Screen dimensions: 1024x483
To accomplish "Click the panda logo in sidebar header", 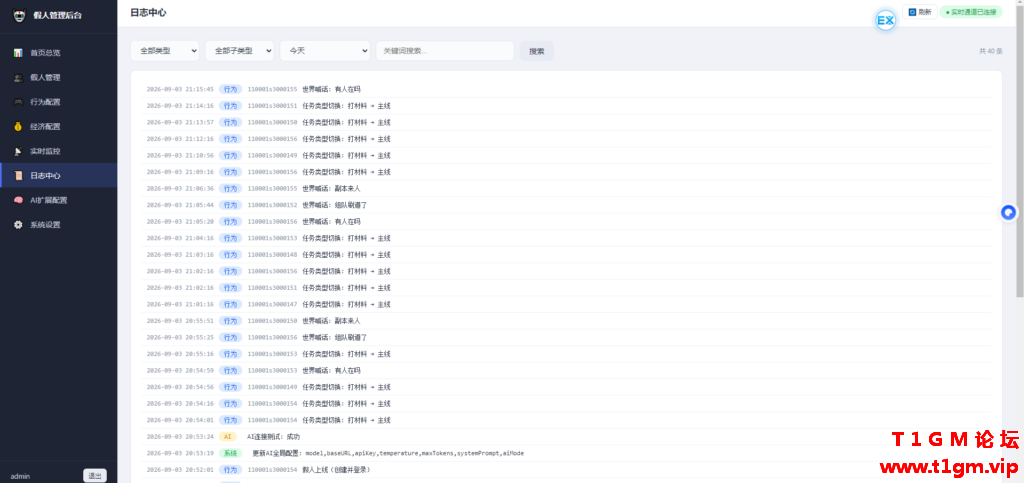I will [20, 15].
